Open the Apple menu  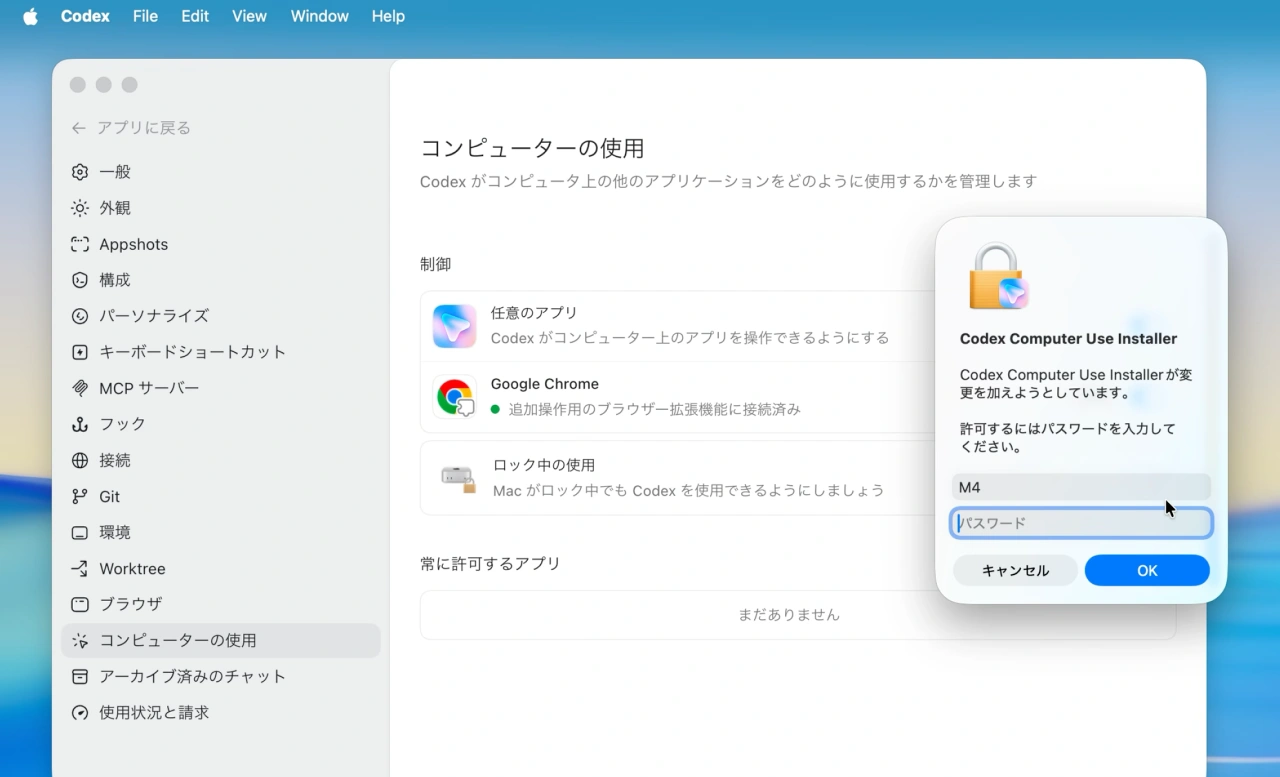pyautogui.click(x=30, y=16)
